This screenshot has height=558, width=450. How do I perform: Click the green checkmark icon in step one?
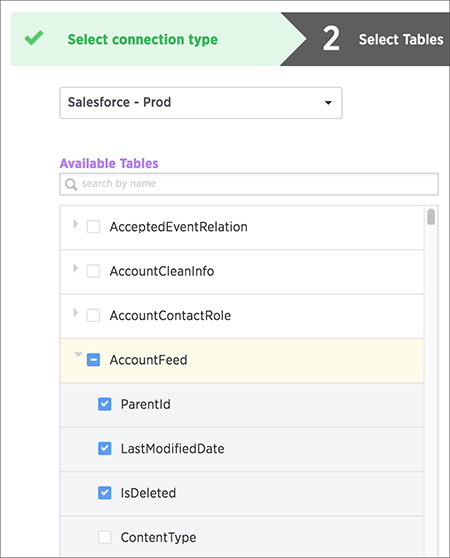[34, 38]
